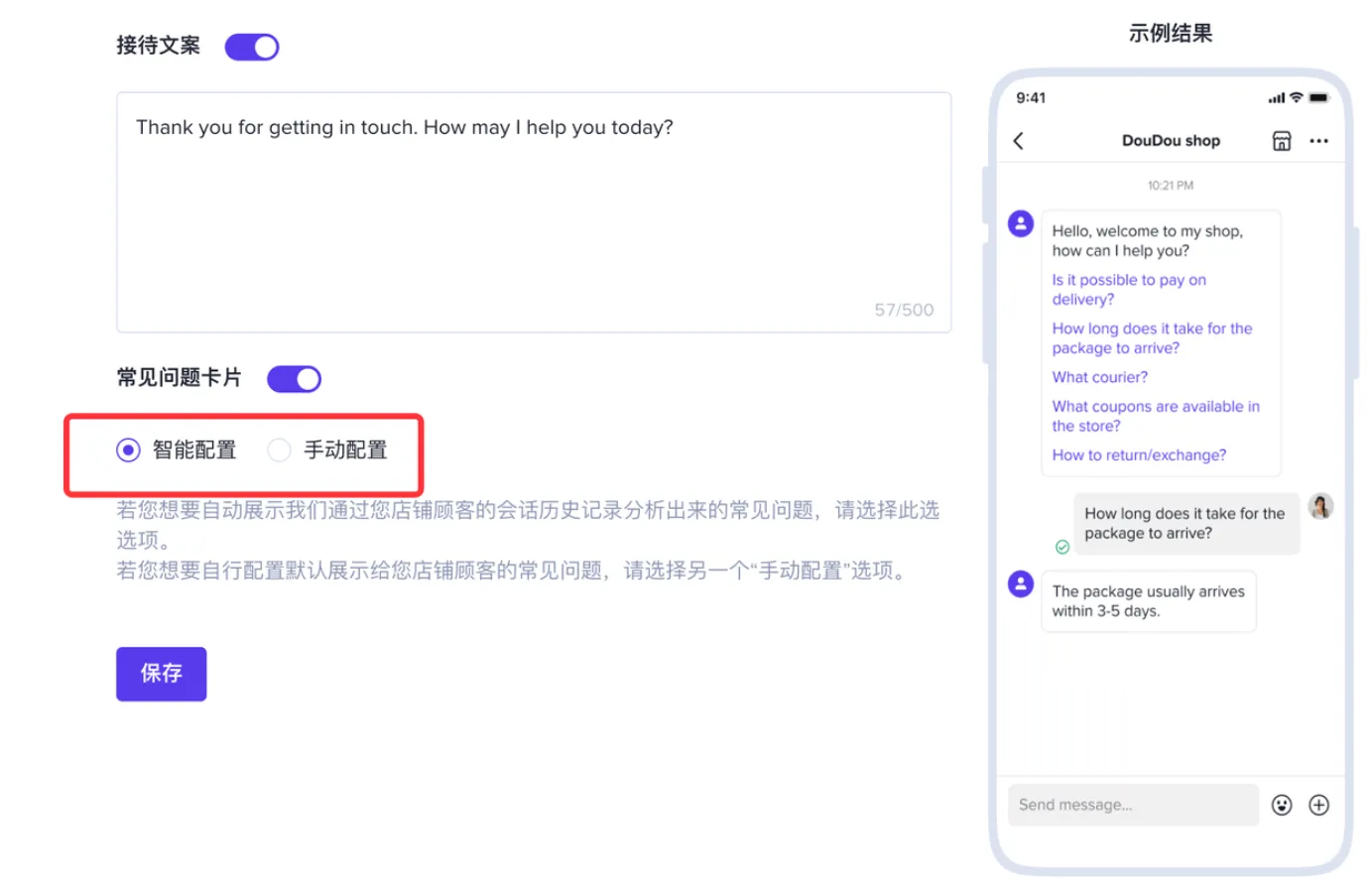1372x896 pixels.
Task: Click 'Is it possible to pay on delivery?' link
Action: coord(1129,290)
